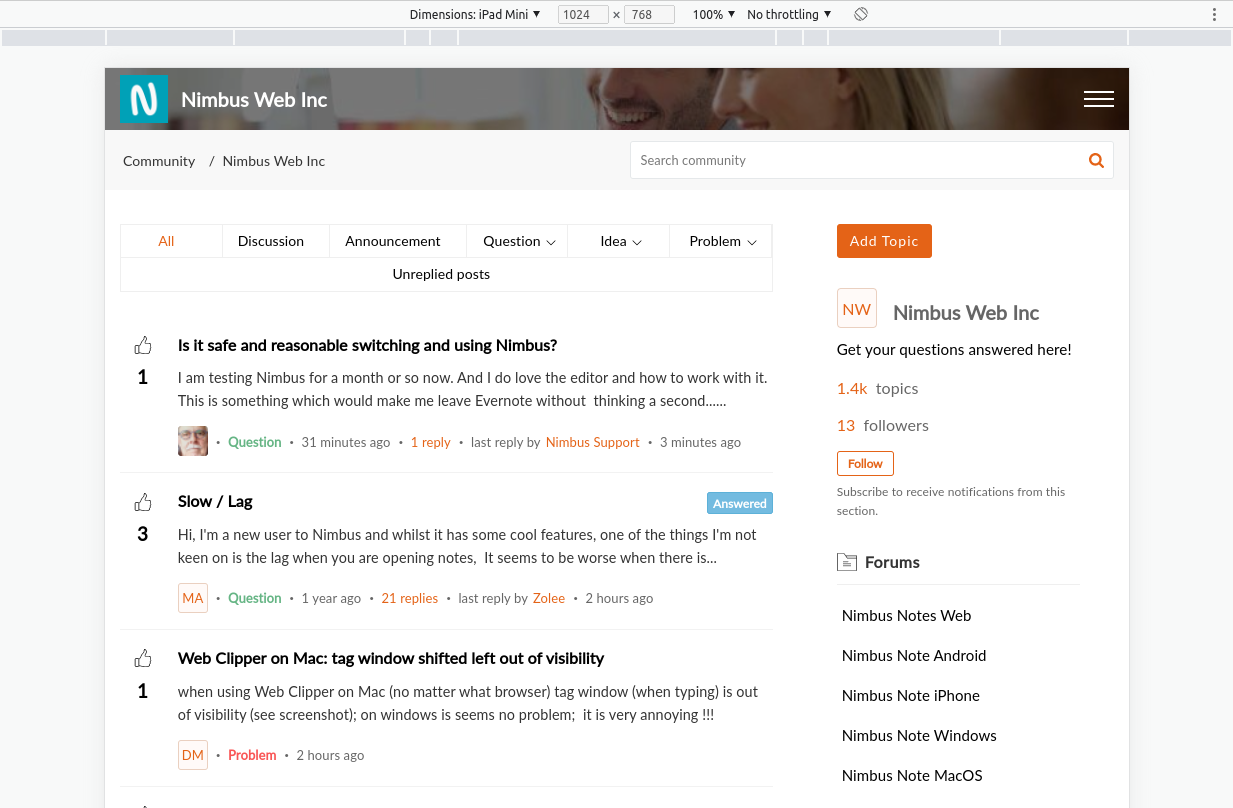Click the vote count 3 on Slow / Lag
Viewport: 1233px width, 808px height.
tap(143, 534)
